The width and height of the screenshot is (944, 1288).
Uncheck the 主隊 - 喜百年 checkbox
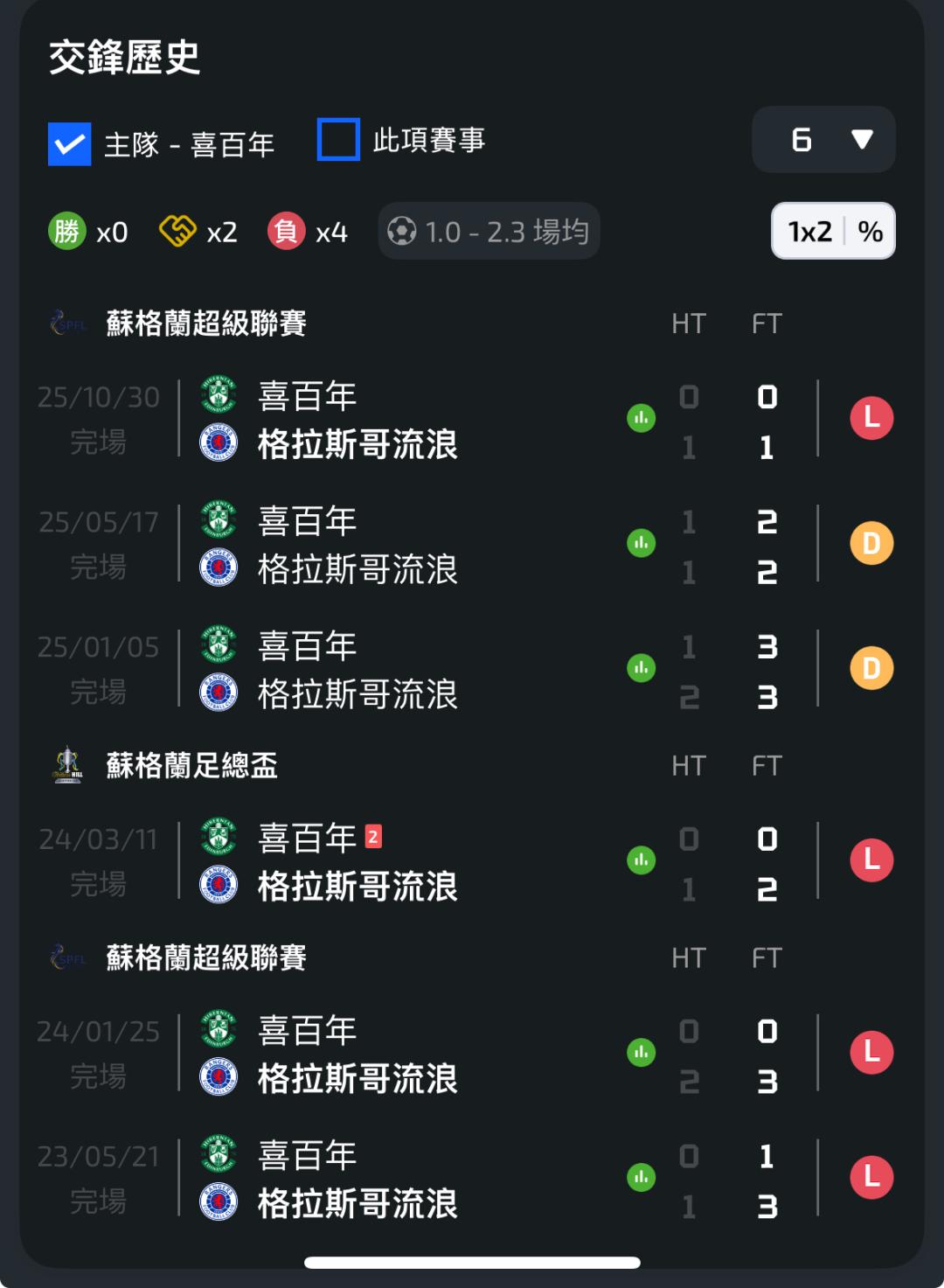tap(69, 144)
